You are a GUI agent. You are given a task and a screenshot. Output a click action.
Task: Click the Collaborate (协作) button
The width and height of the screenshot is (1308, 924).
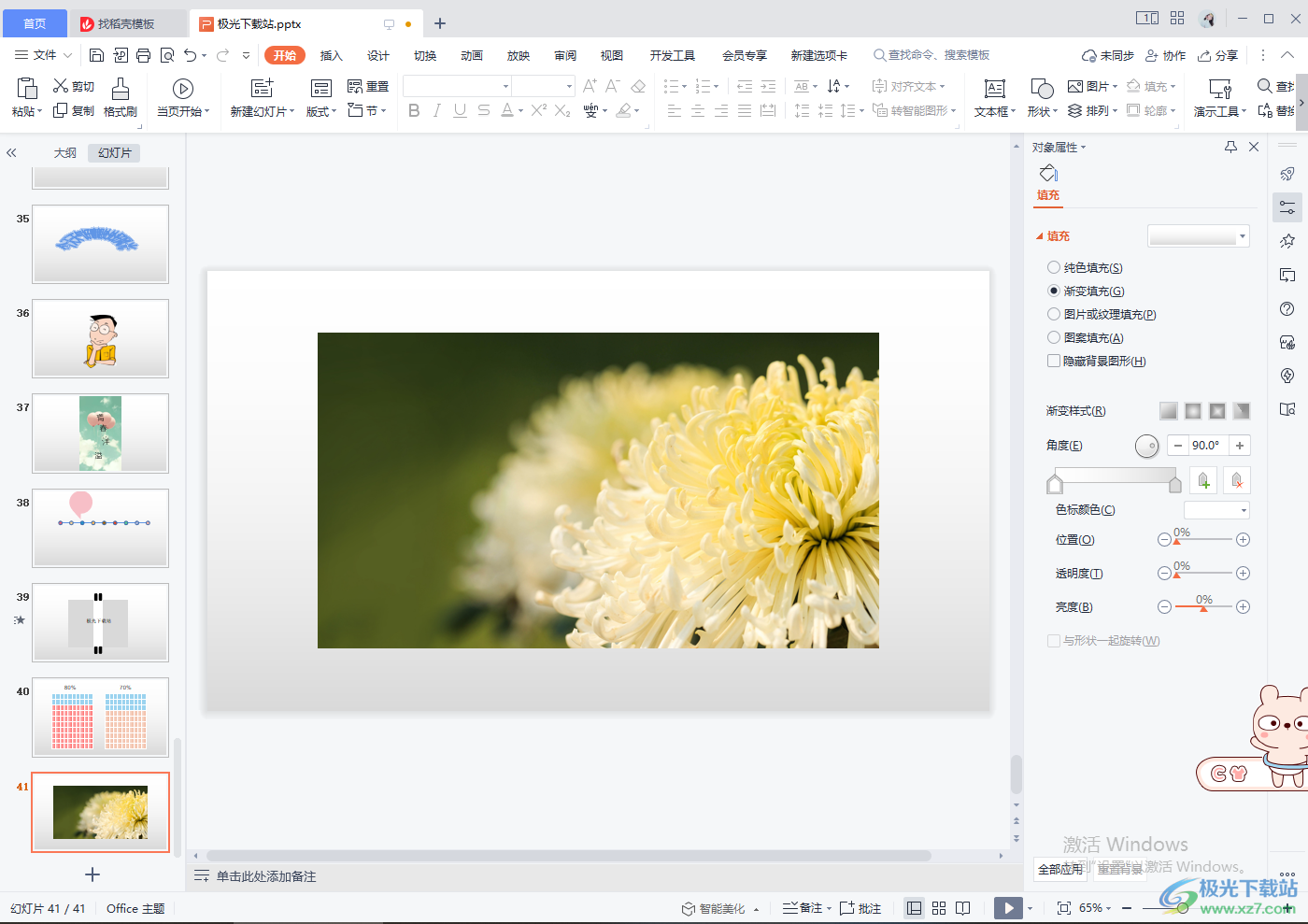click(x=1166, y=55)
